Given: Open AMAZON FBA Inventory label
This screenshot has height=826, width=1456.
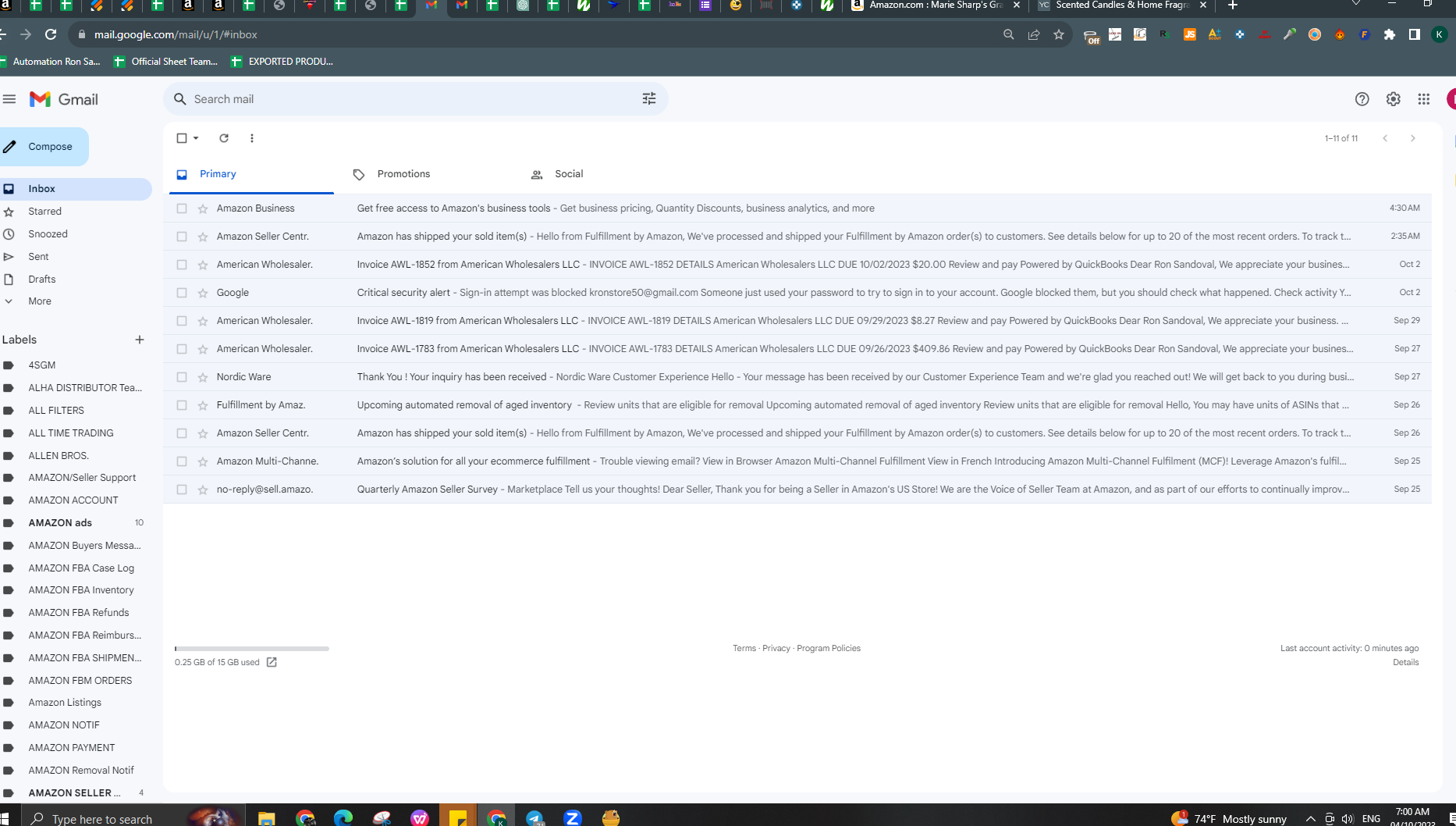Looking at the screenshot, I should [x=81, y=590].
